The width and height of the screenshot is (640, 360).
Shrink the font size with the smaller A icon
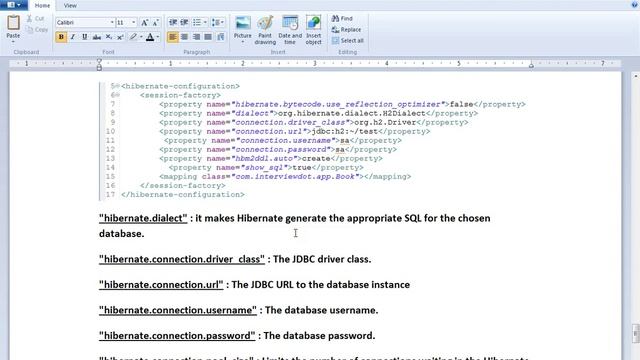(x=155, y=22)
